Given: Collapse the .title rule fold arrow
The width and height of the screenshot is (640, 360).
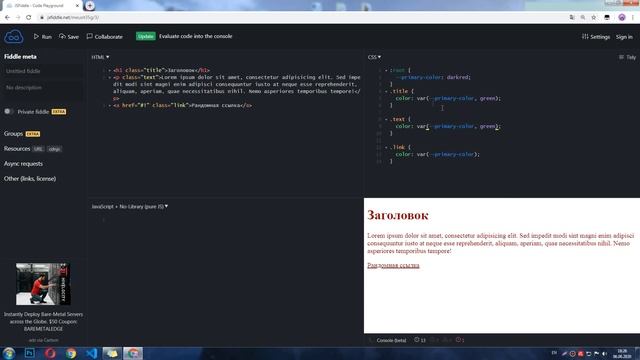Looking at the screenshot, I should [386, 91].
